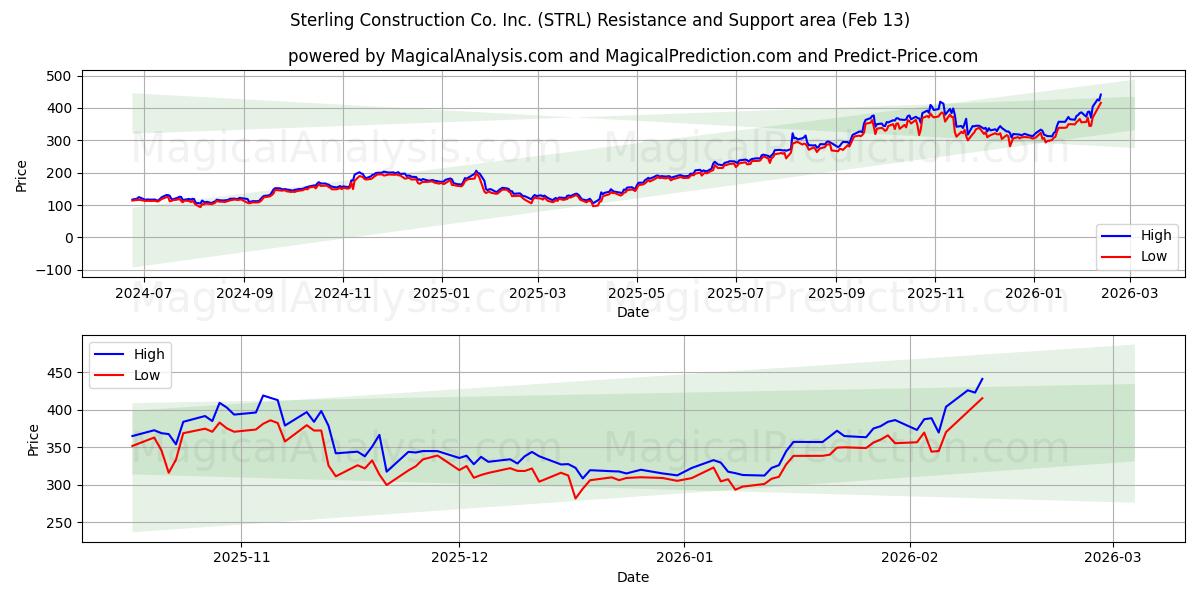The width and height of the screenshot is (1200, 600).
Task: Click the '500' tick on the upper chart price axis
Action: coord(59,76)
